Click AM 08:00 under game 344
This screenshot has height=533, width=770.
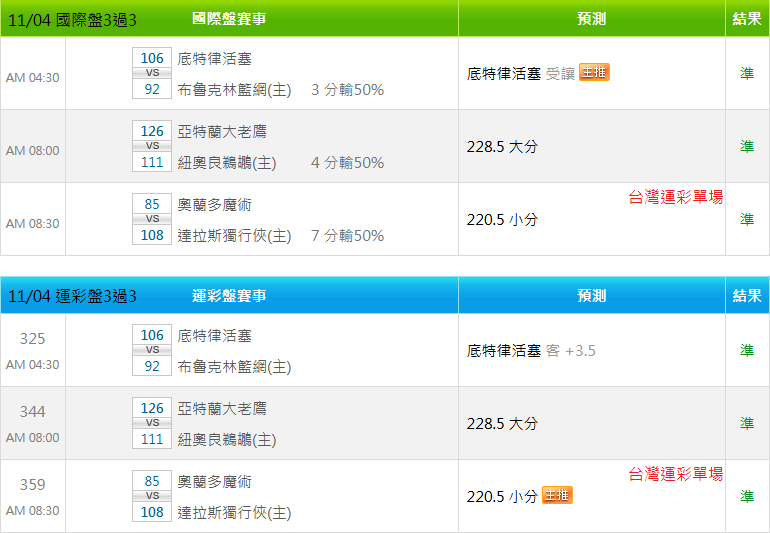[32, 437]
